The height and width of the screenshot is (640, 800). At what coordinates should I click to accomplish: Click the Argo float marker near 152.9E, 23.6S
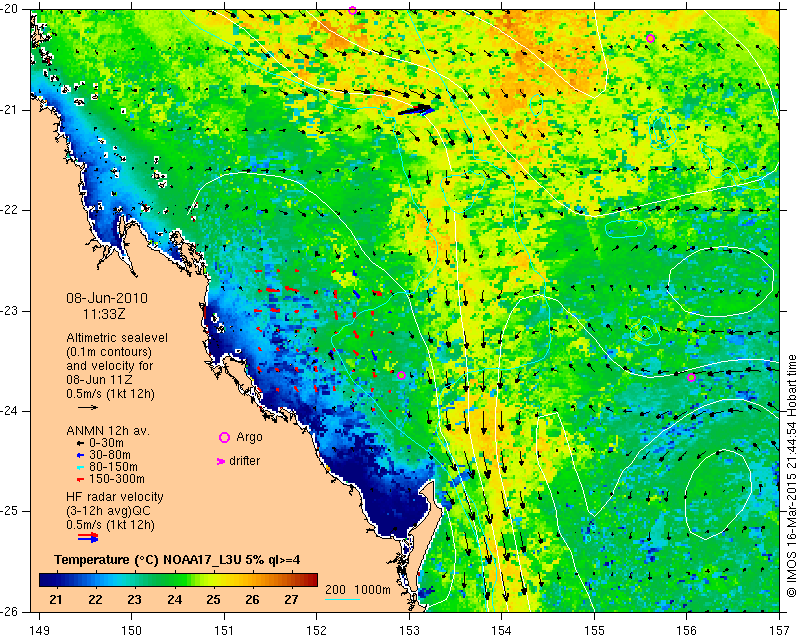(401, 376)
